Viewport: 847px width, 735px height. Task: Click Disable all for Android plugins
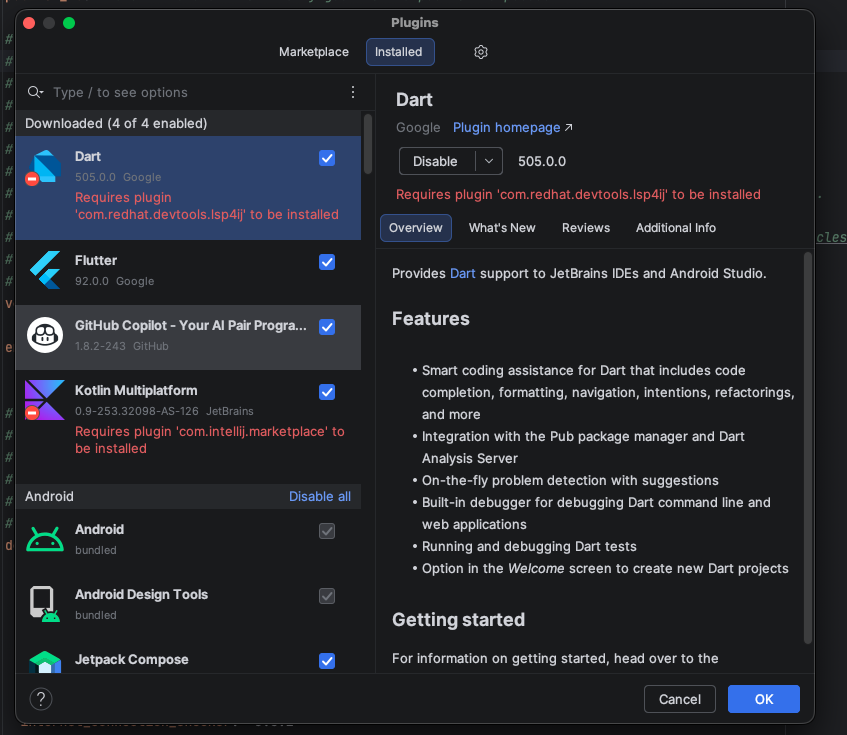[x=320, y=496]
